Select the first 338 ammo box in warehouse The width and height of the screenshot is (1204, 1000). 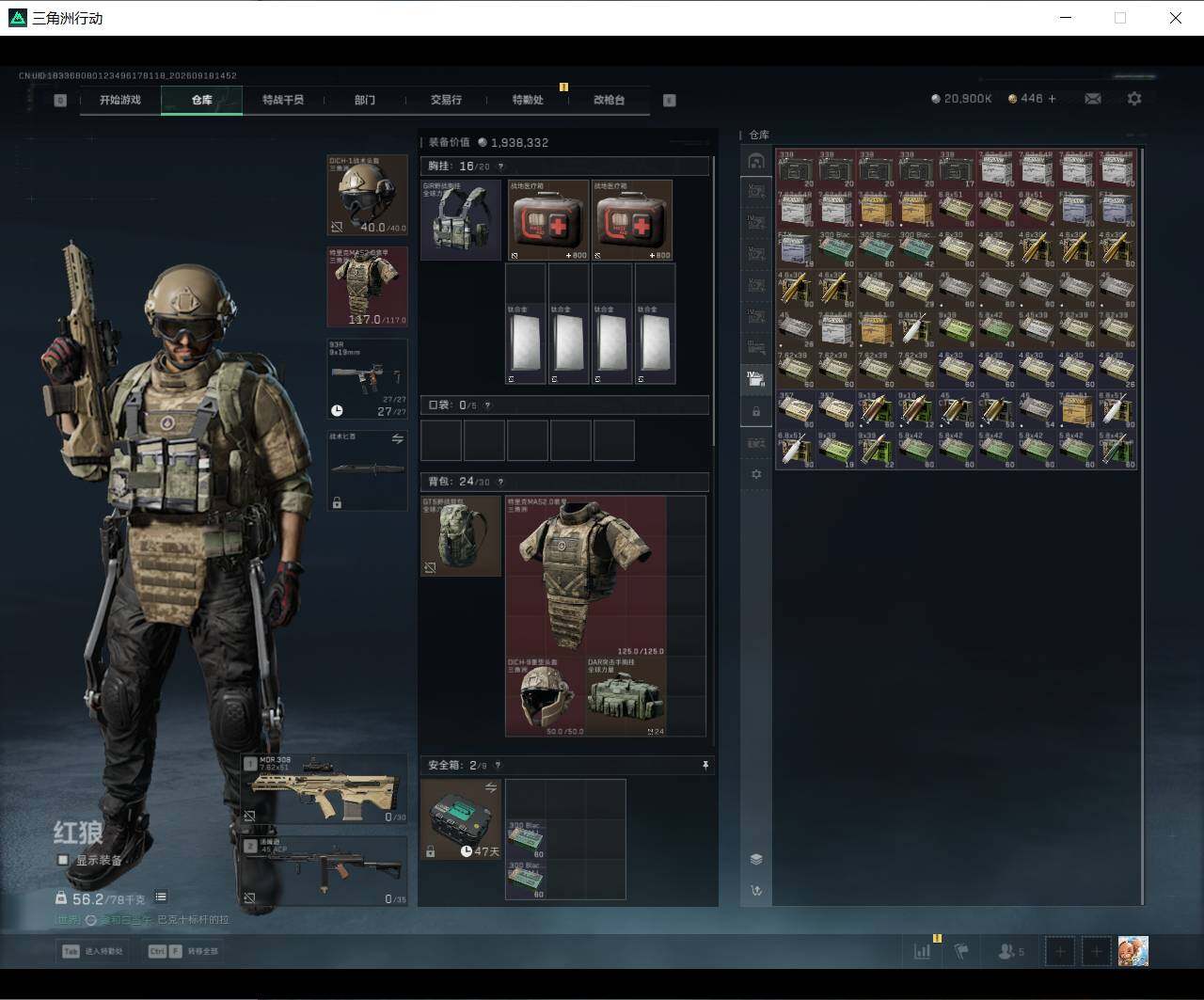click(x=796, y=168)
